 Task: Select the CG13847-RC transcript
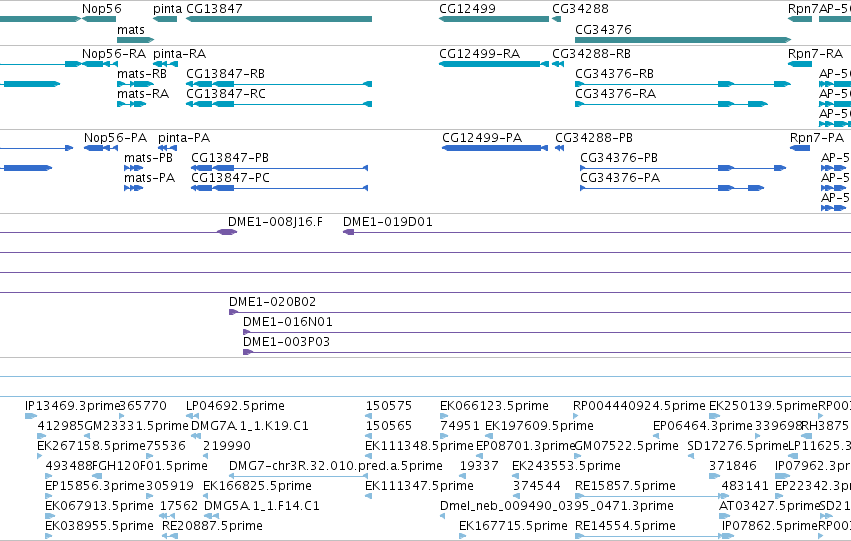click(x=279, y=104)
